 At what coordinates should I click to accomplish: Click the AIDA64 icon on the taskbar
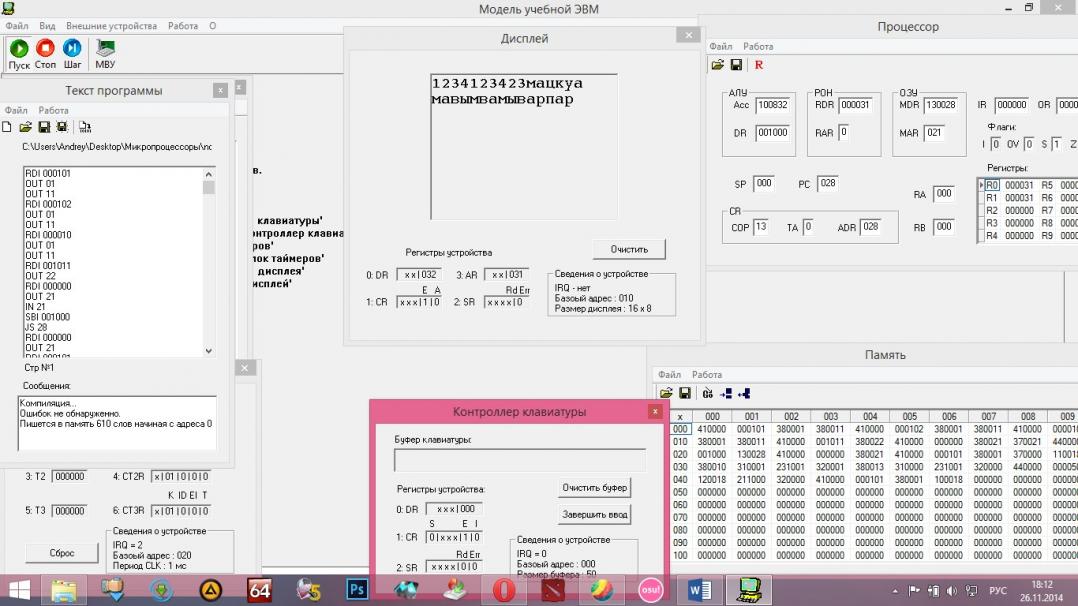coord(259,590)
